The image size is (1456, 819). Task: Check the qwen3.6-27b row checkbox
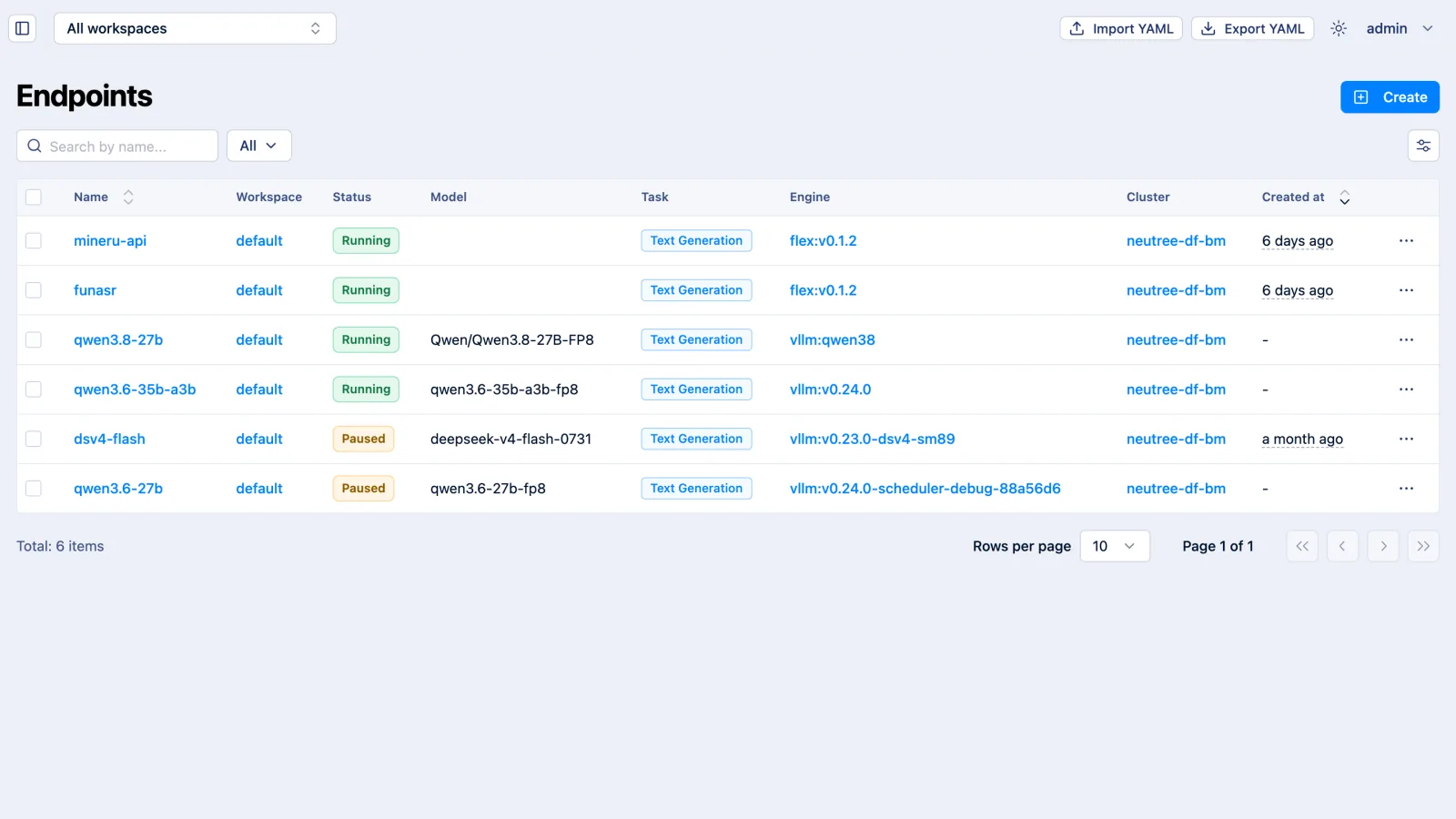(x=34, y=489)
